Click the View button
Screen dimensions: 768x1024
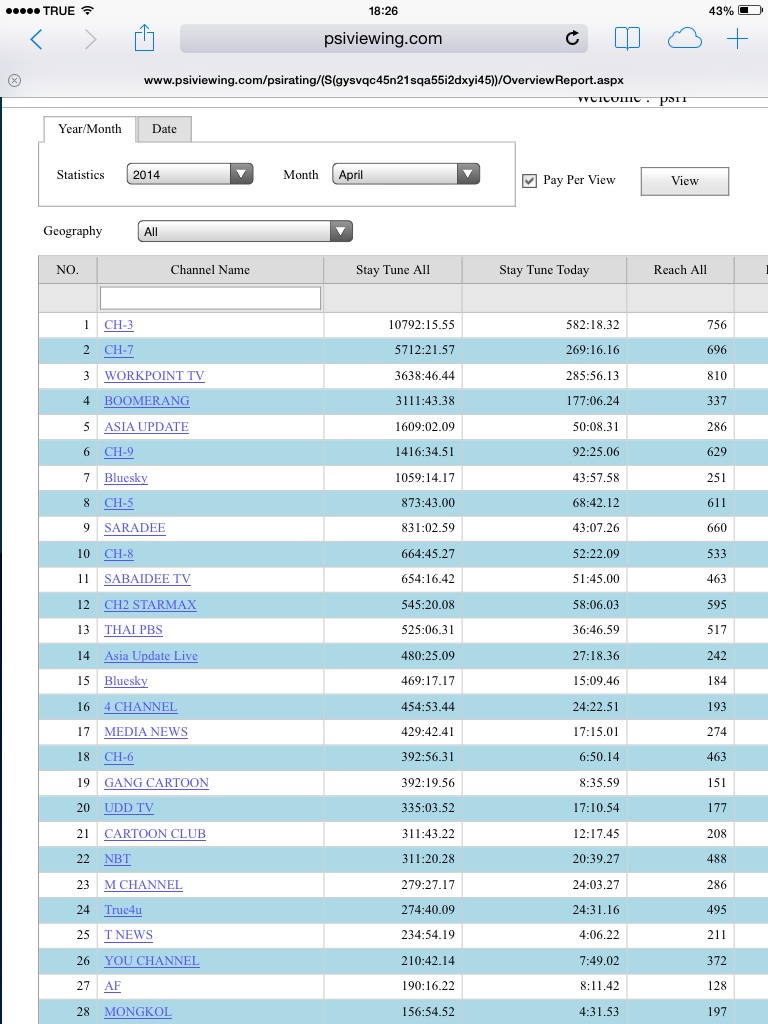[684, 181]
